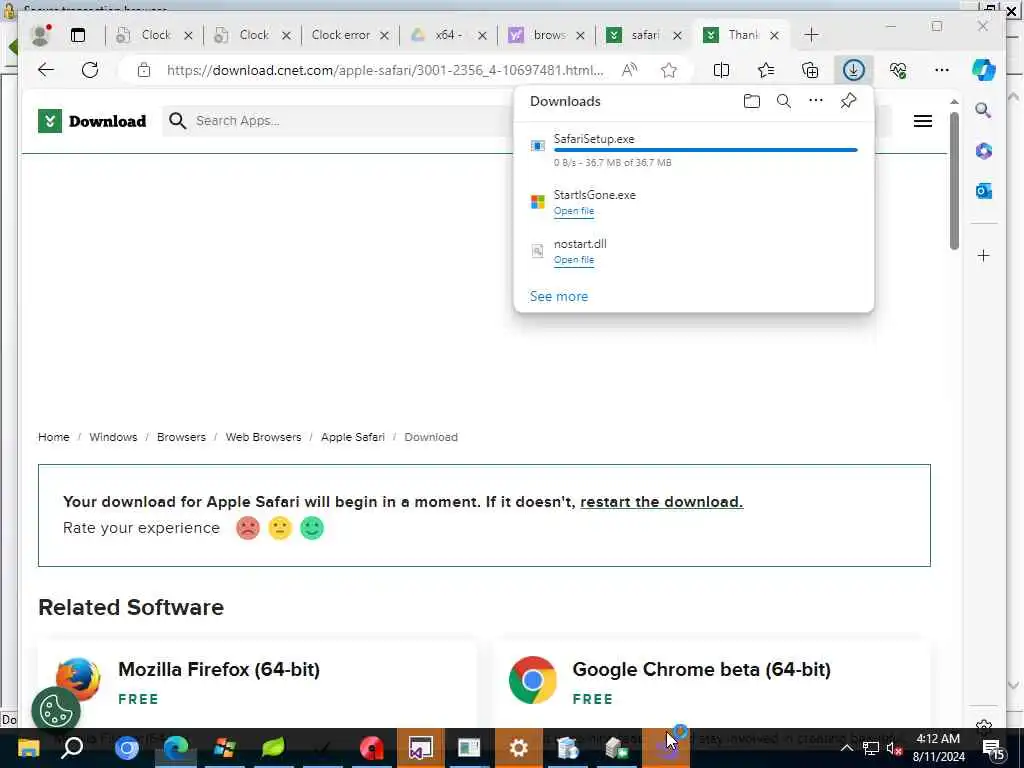Close the active Thank tab

point(775,35)
